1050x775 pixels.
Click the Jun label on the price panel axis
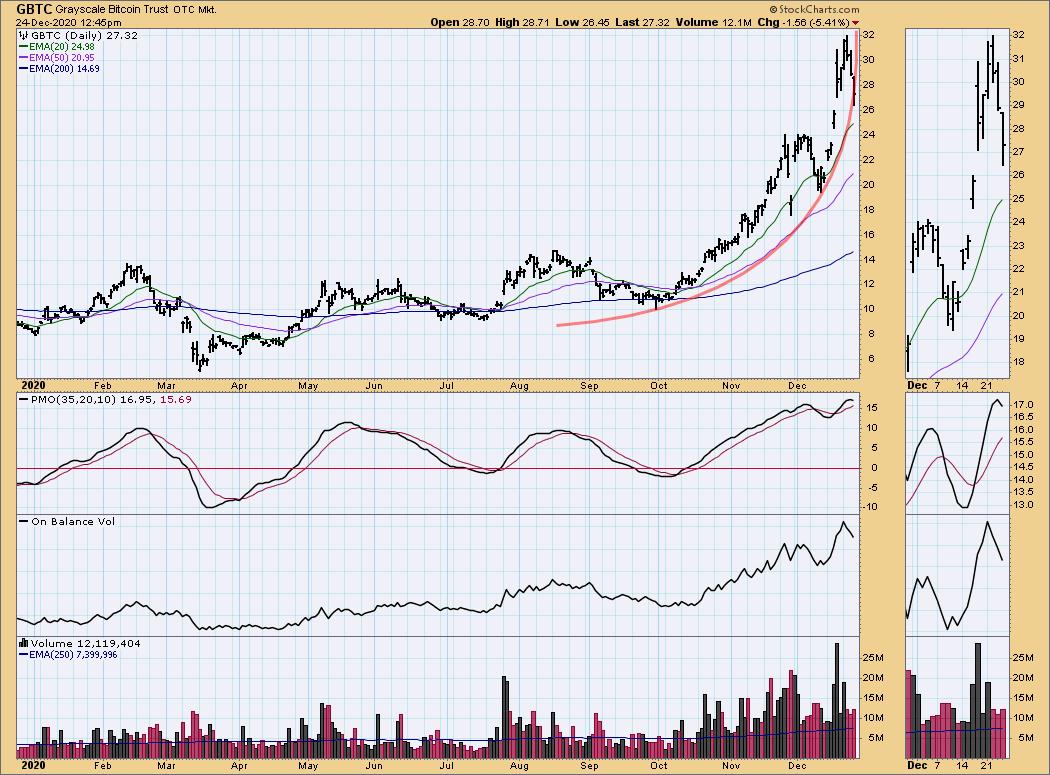point(374,386)
